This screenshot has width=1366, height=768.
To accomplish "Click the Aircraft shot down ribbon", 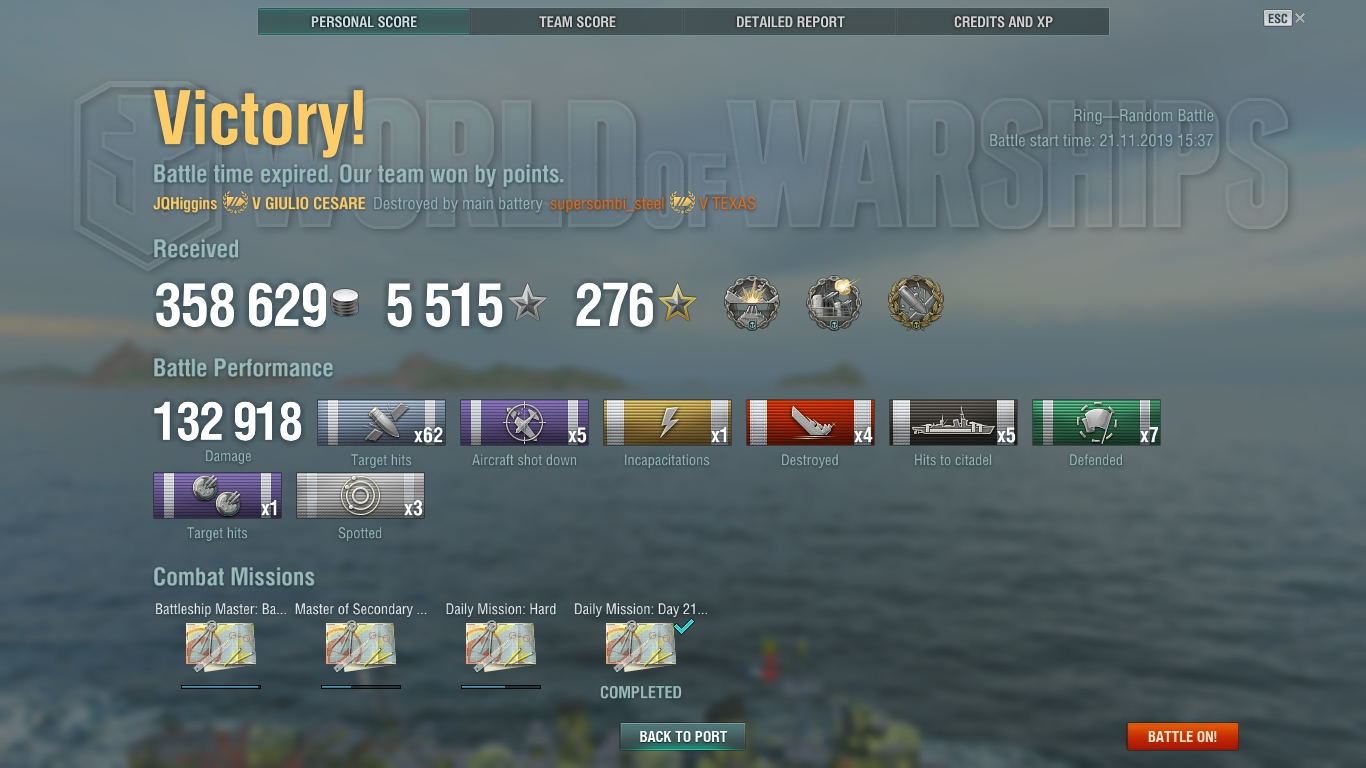I will (524, 423).
